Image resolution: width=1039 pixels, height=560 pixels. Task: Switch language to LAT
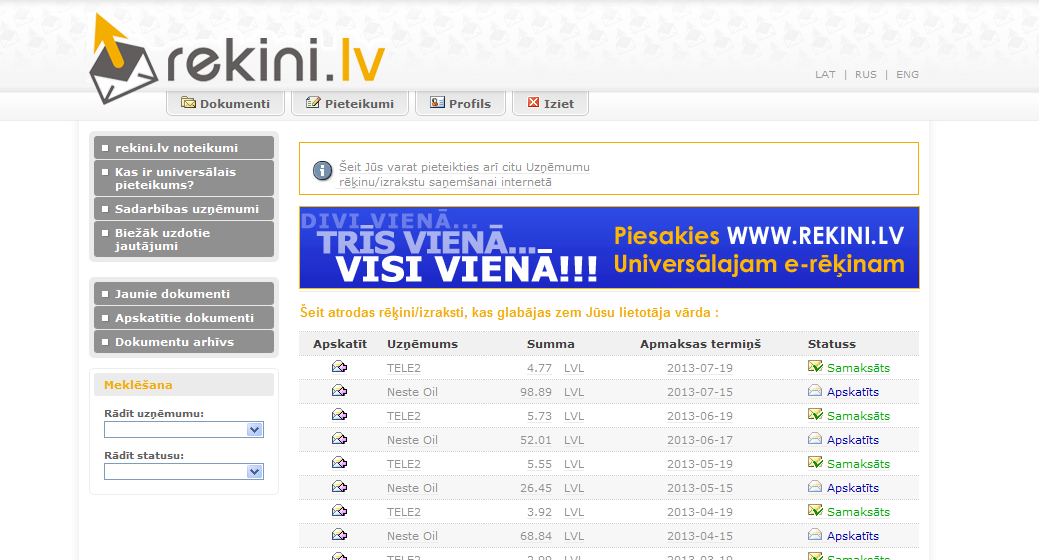(825, 74)
